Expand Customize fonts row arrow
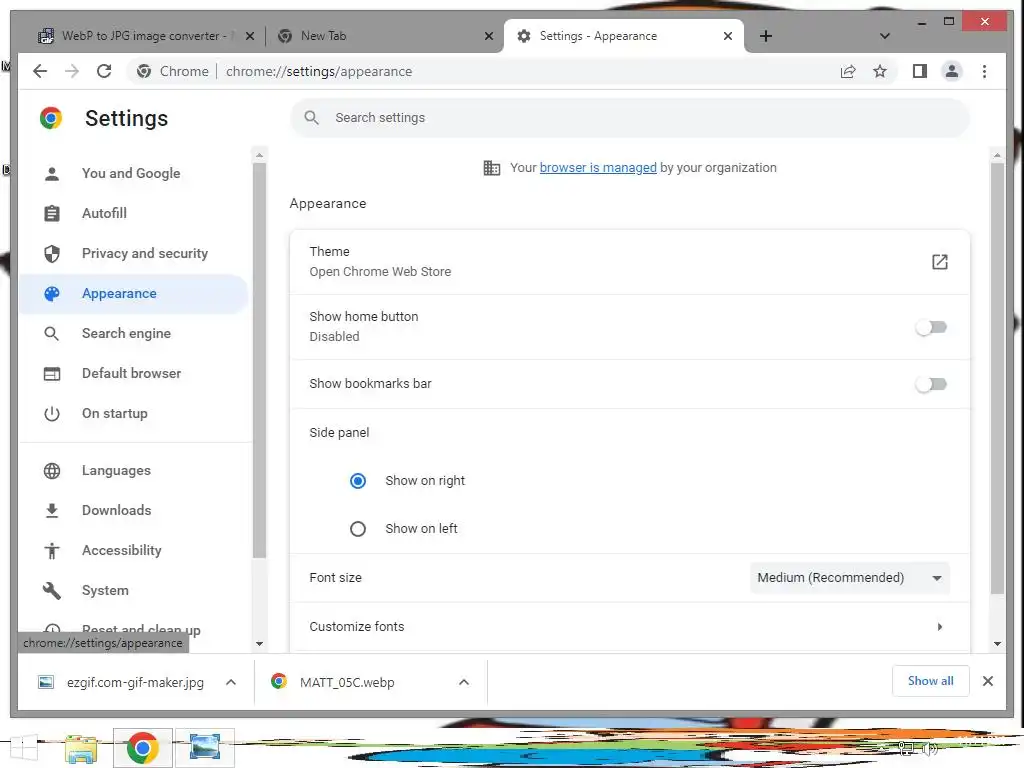1024x768 pixels. [x=939, y=627]
